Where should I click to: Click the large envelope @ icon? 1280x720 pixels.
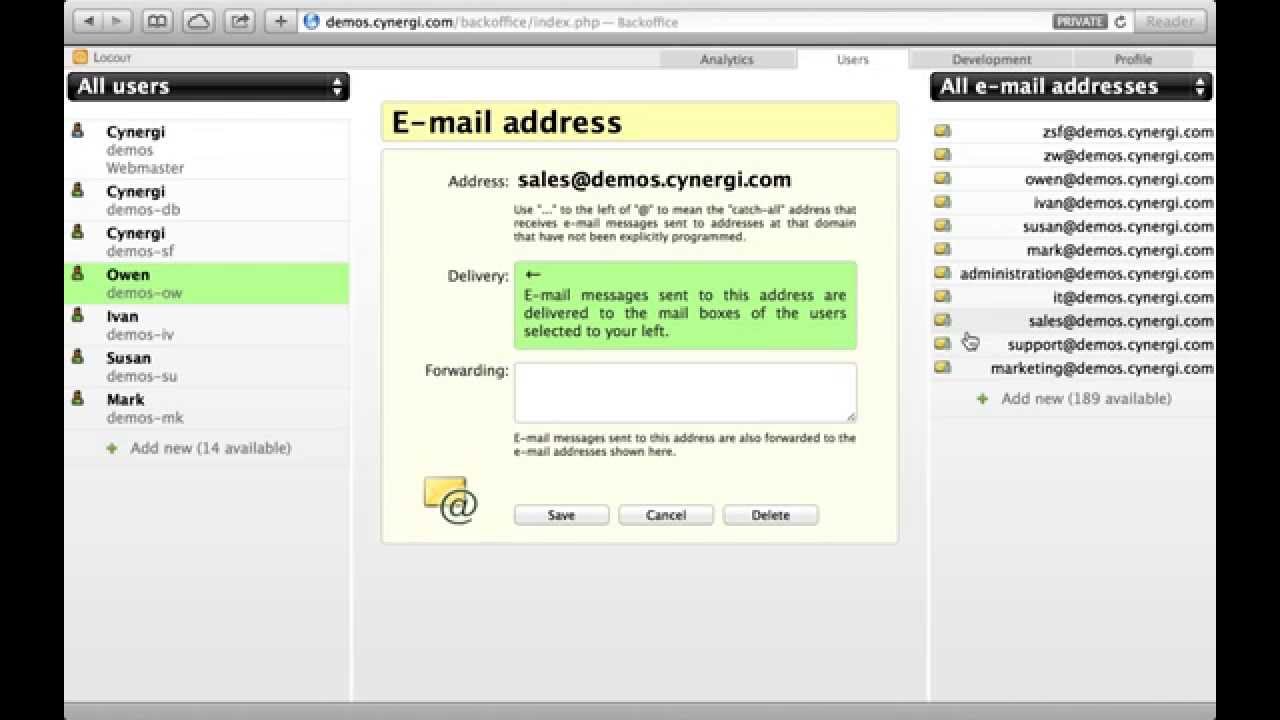[x=451, y=500]
